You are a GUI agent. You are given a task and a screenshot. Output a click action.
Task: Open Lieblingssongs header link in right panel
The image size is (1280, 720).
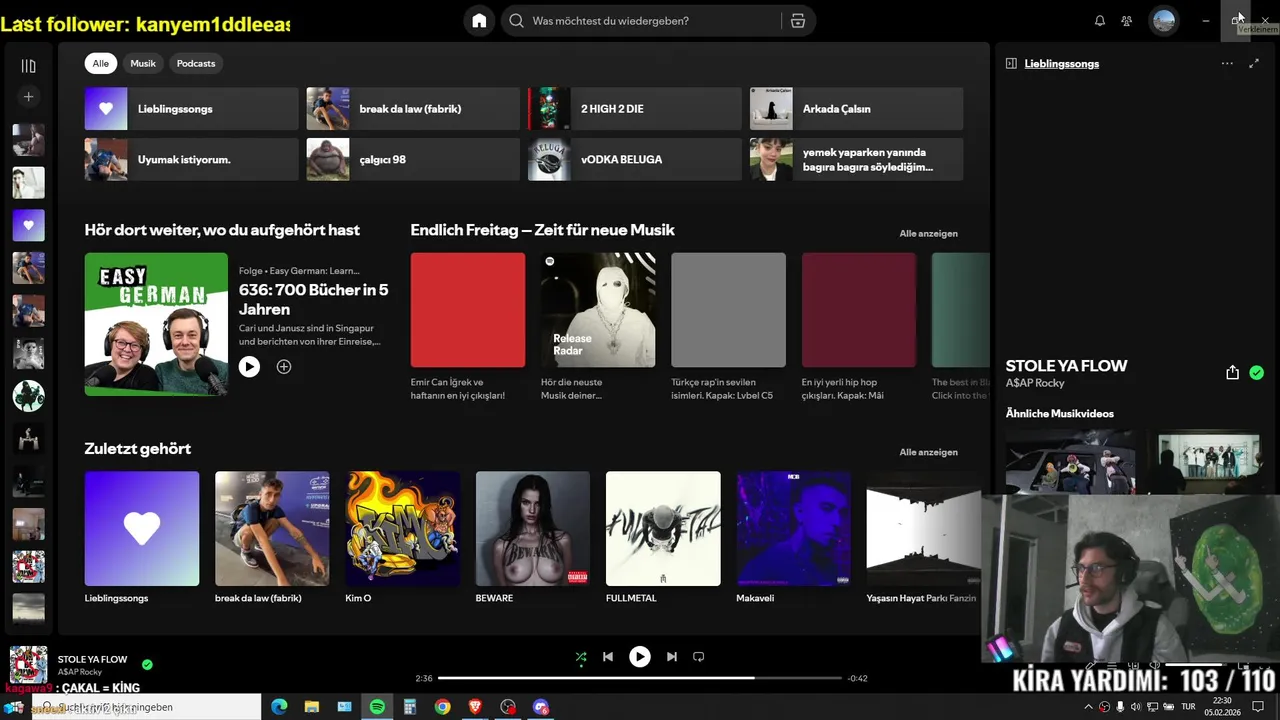click(x=1062, y=63)
